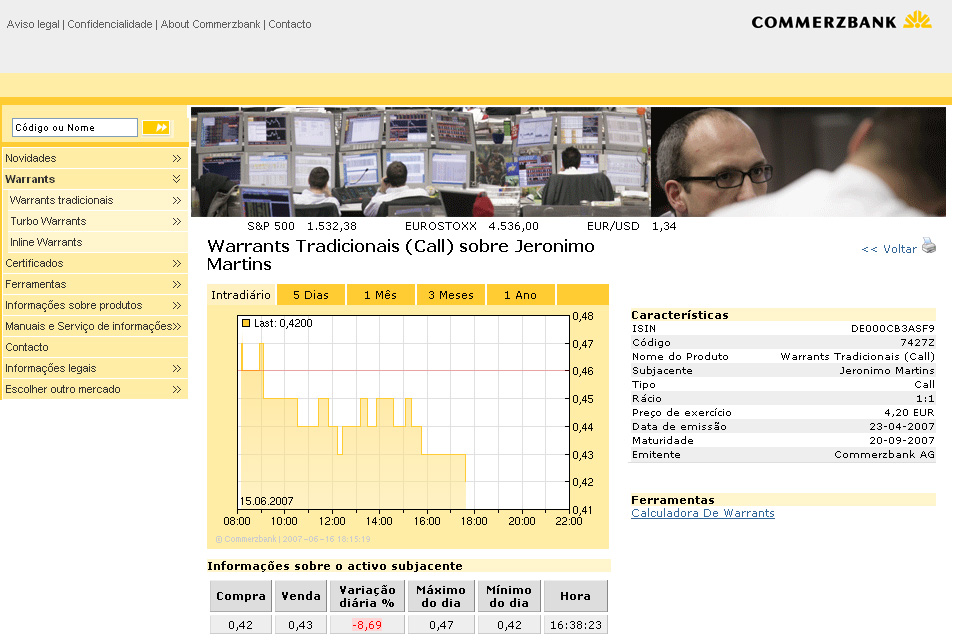Image resolution: width=953 pixels, height=644 pixels.
Task: Switch to the 3 Meses chart tab
Action: (450, 295)
